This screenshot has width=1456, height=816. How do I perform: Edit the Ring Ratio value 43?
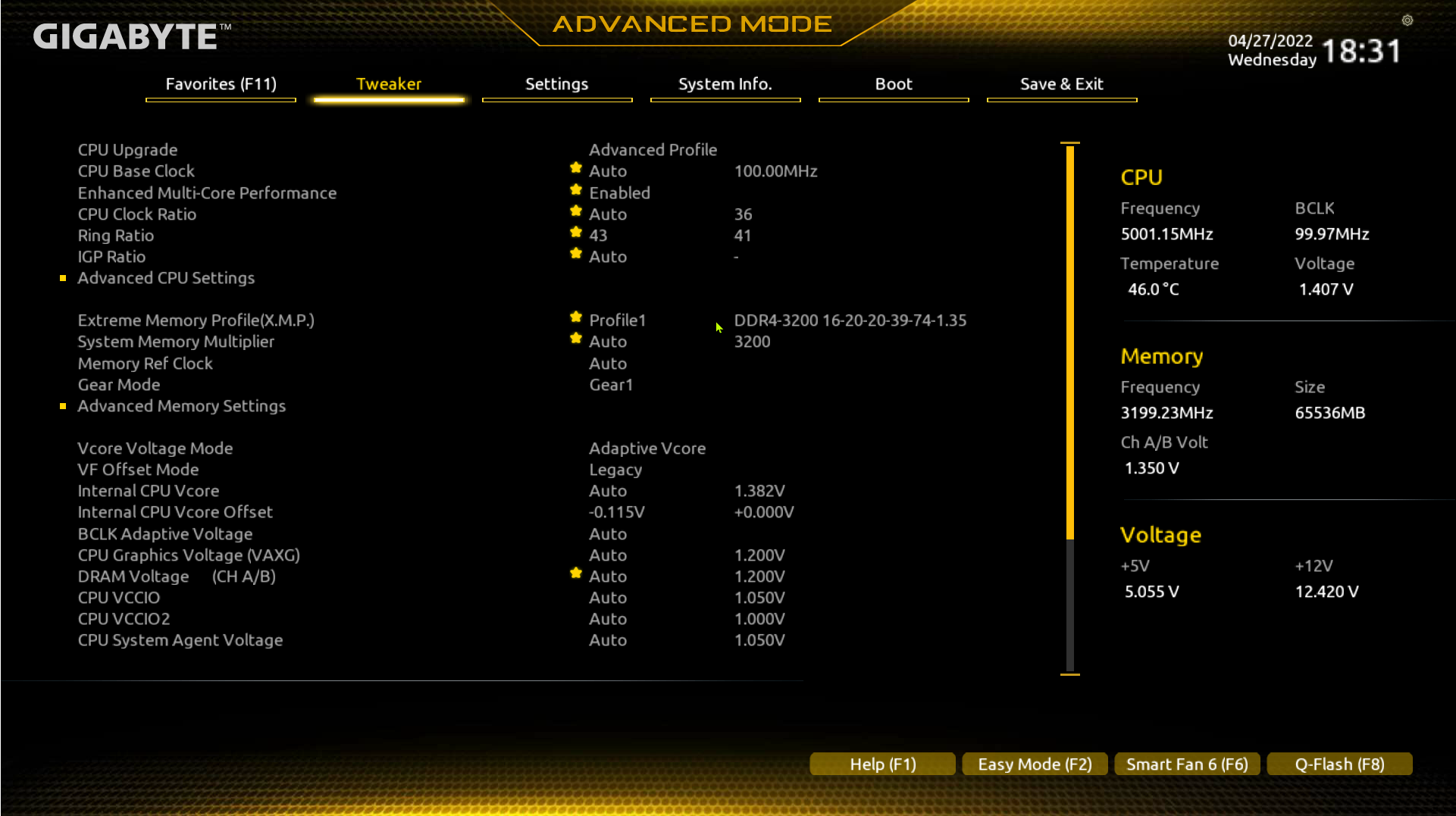[598, 236]
